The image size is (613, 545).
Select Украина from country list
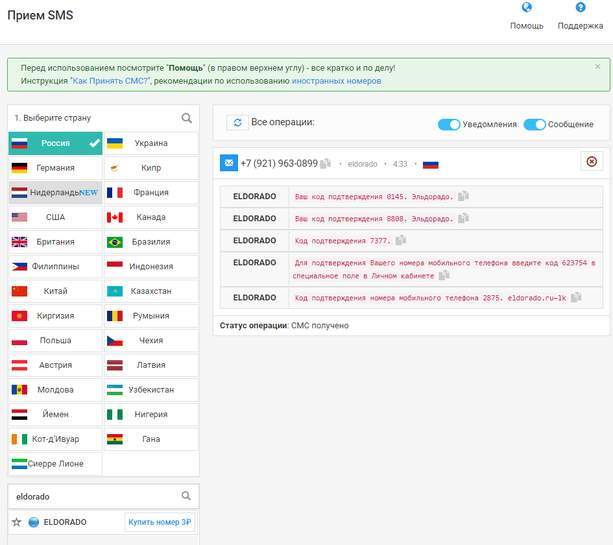pyautogui.click(x=151, y=143)
